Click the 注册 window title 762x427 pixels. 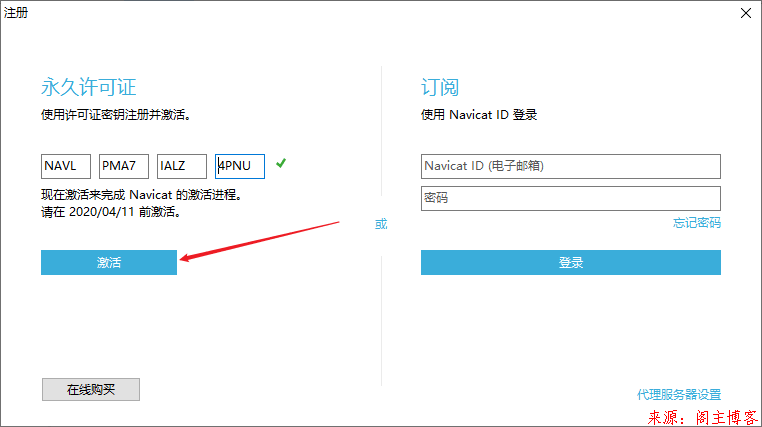pos(16,13)
